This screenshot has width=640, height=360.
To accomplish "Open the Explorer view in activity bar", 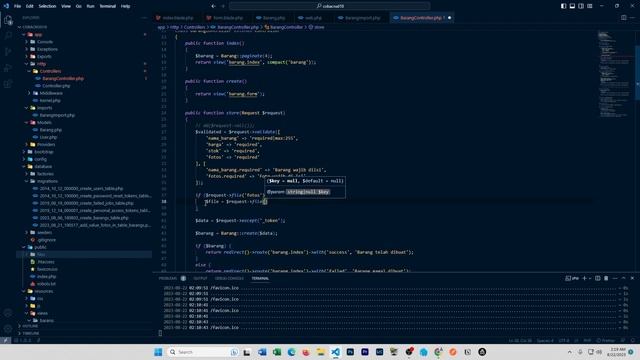I will point(8,20).
